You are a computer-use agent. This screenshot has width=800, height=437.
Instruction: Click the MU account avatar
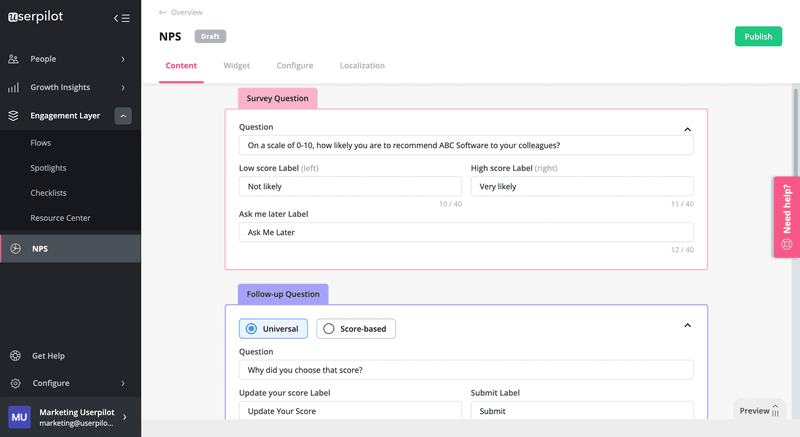(19, 416)
